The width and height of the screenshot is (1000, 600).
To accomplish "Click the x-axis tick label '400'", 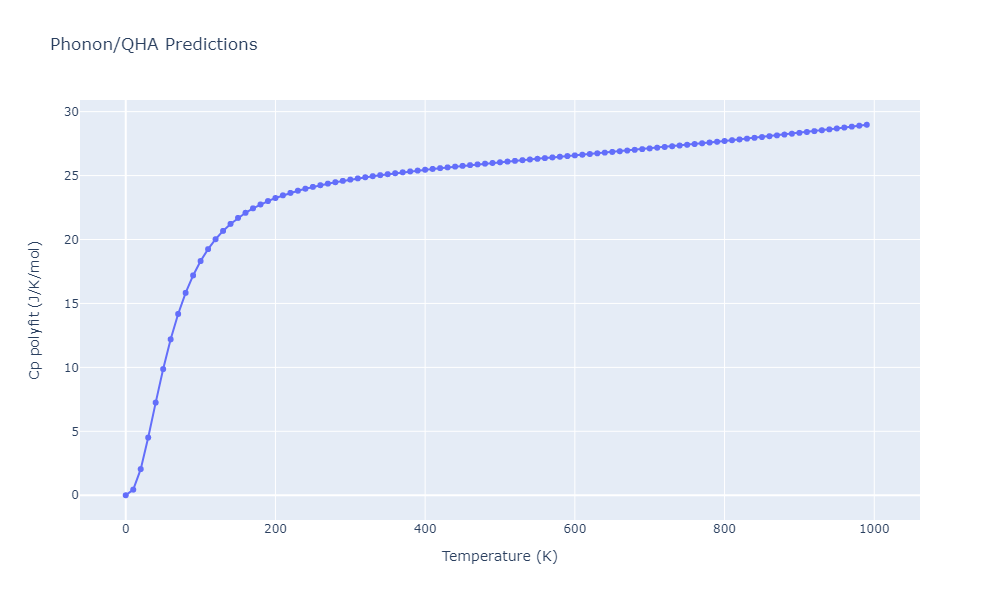I will click(x=425, y=529).
